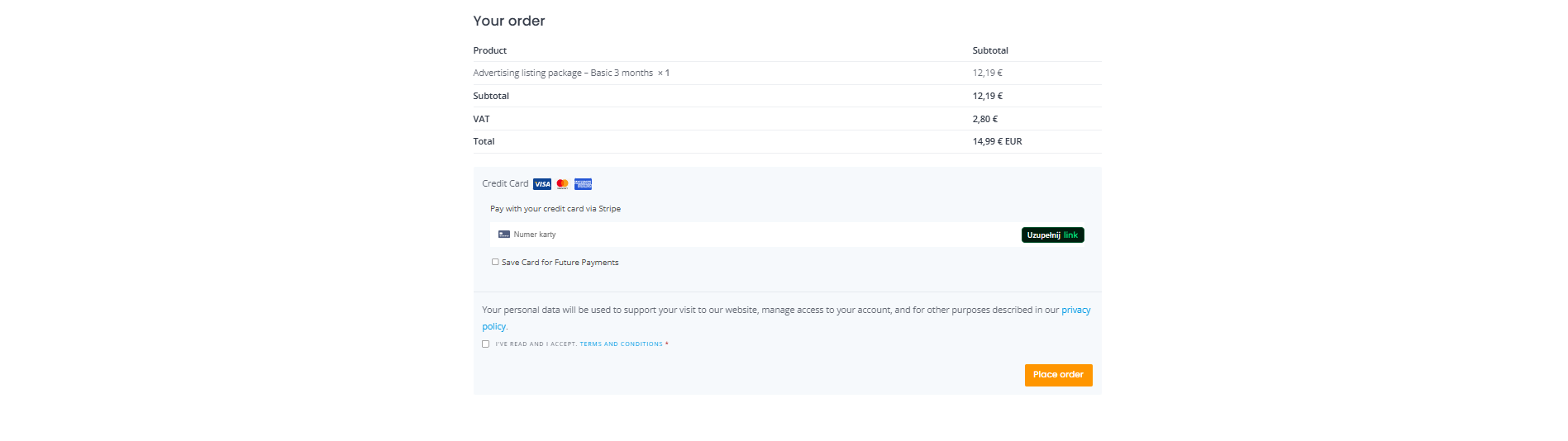This screenshot has width=1568, height=441.
Task: Click the Mastercard logo
Action: point(563,184)
